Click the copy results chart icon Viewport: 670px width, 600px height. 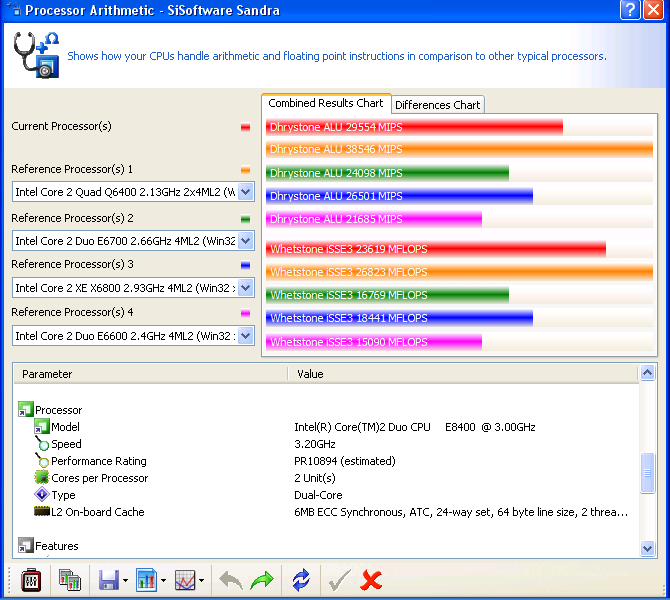point(70,580)
